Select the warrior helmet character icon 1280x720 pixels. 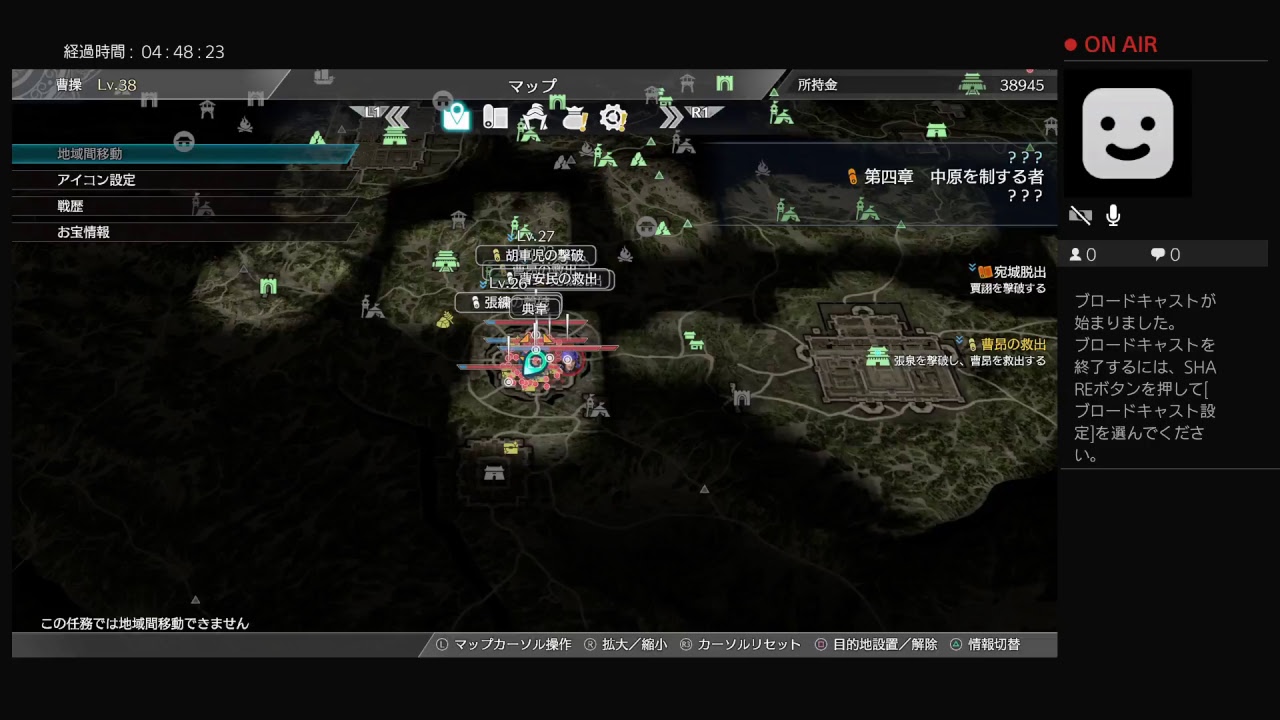coord(537,118)
